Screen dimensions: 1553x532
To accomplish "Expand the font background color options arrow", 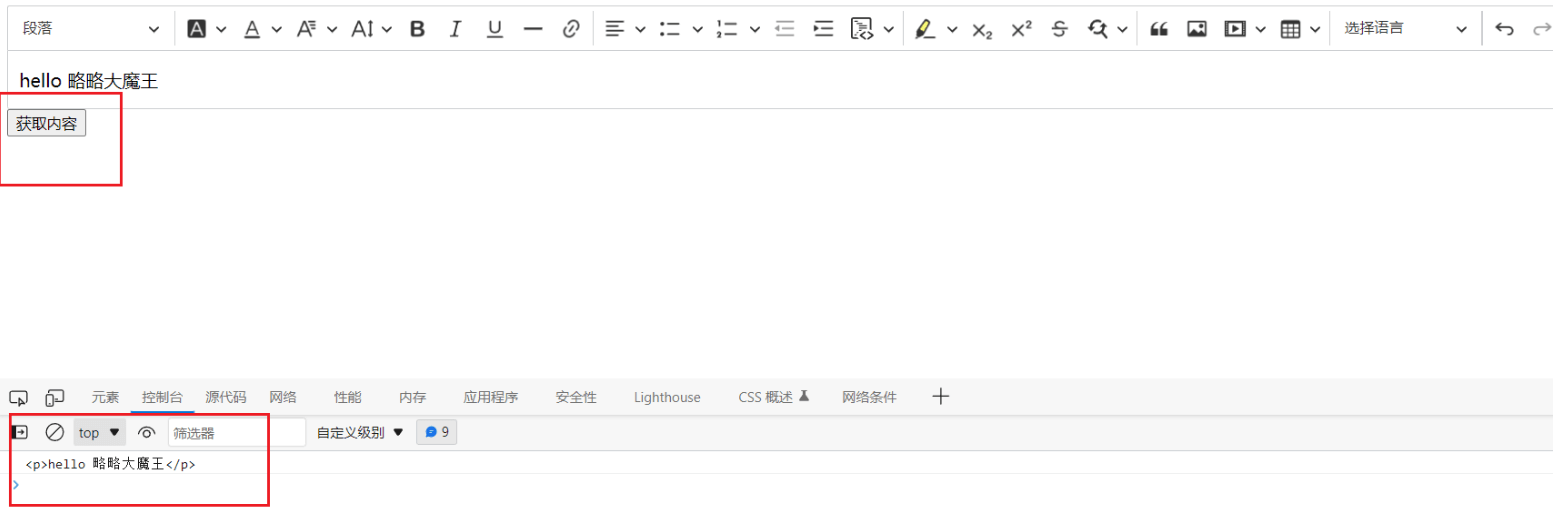I will tap(220, 29).
